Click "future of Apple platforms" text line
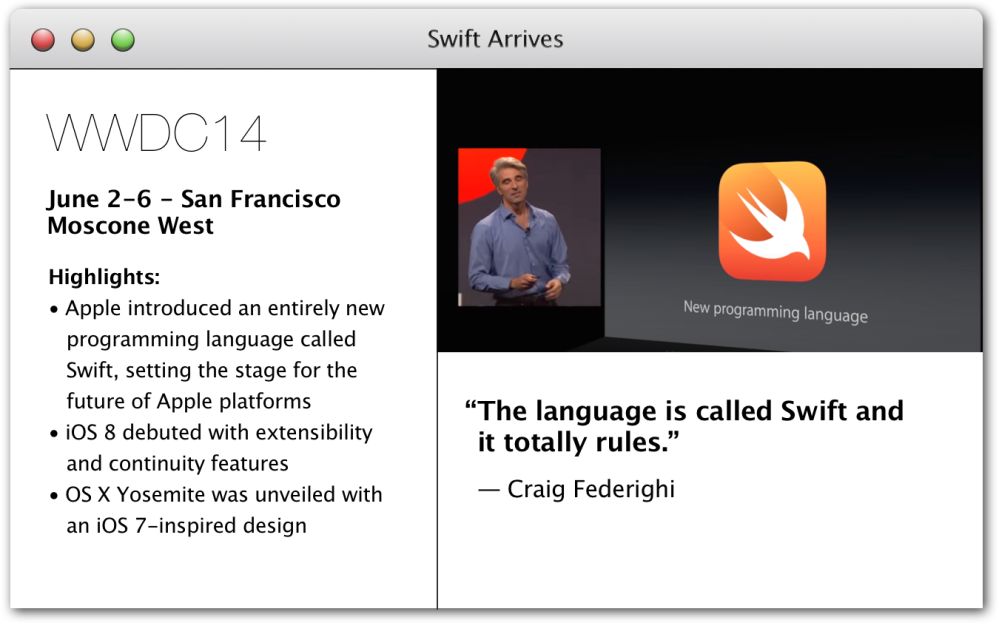 [x=188, y=402]
